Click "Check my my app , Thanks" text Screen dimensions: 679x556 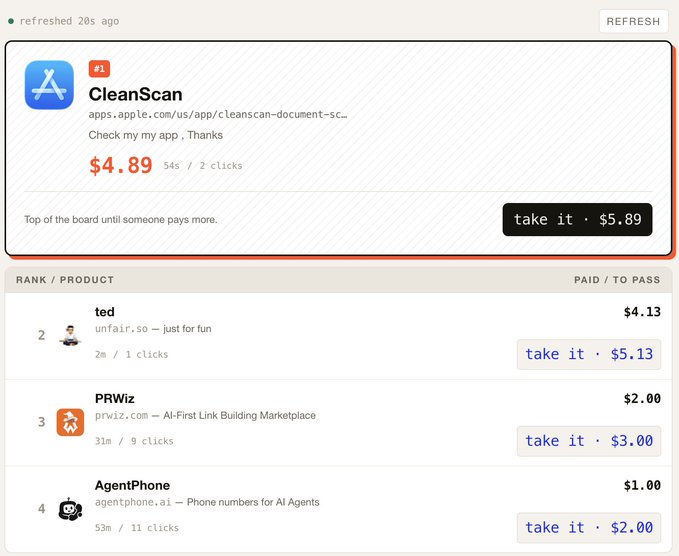[155, 135]
